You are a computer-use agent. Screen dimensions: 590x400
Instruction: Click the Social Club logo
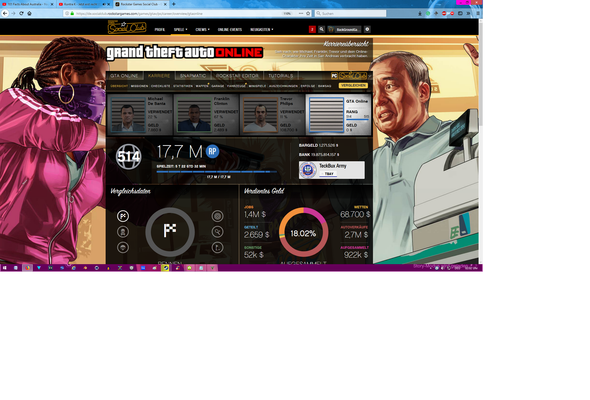[x=126, y=27]
